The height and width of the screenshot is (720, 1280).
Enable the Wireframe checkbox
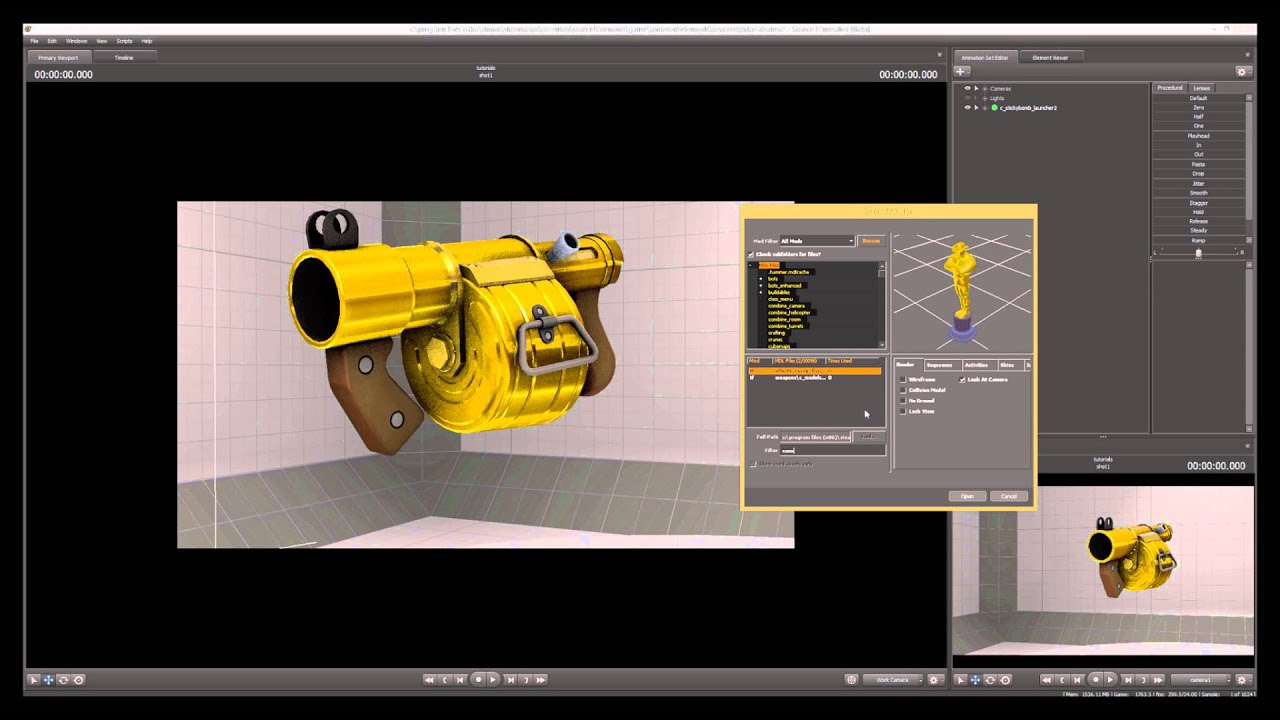tap(903, 379)
